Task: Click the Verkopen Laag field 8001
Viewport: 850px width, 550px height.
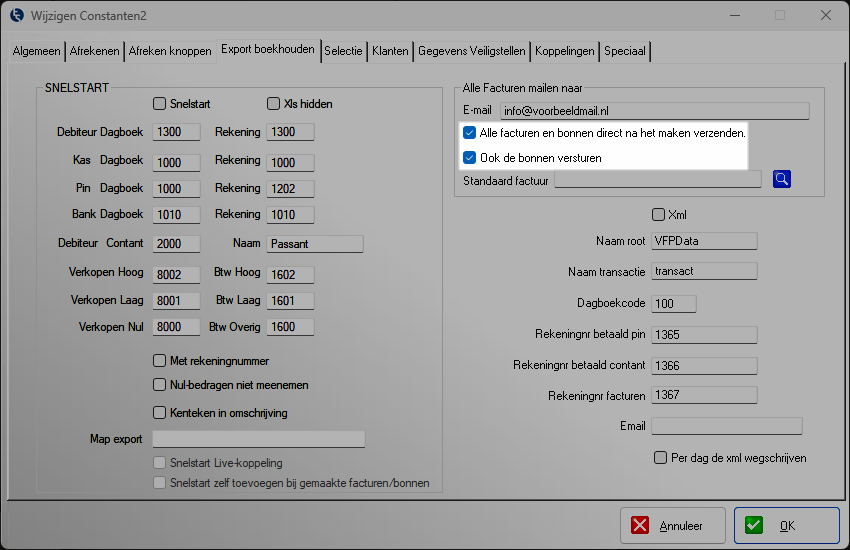Action: pyautogui.click(x=176, y=301)
